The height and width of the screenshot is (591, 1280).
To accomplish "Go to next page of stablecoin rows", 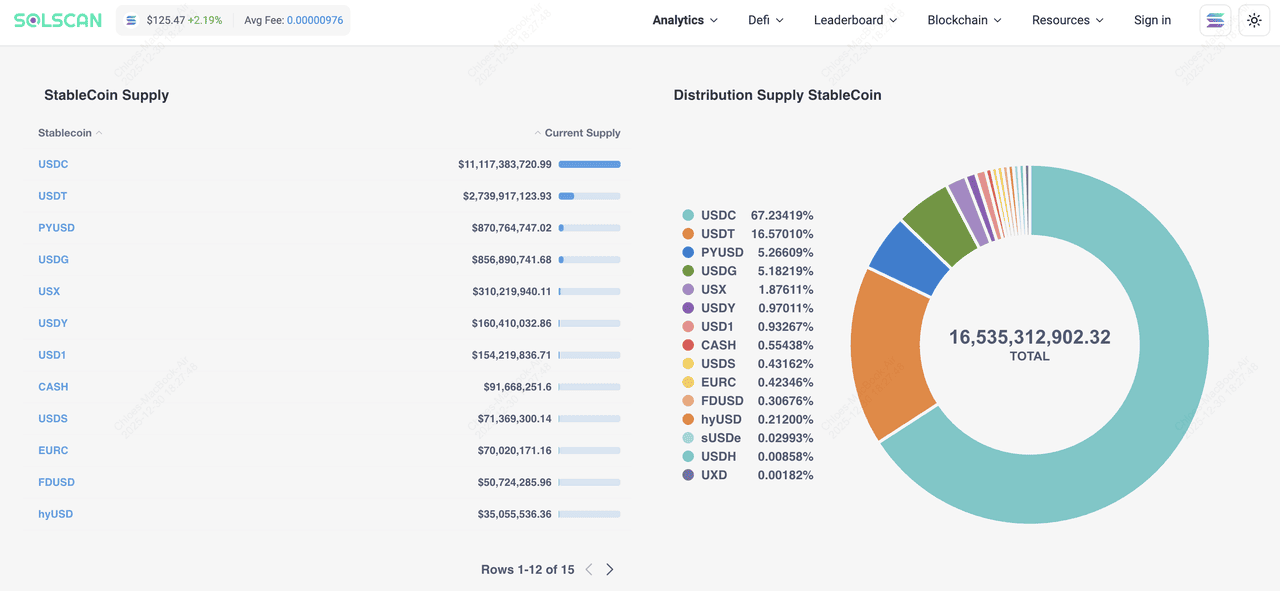I will 610,569.
